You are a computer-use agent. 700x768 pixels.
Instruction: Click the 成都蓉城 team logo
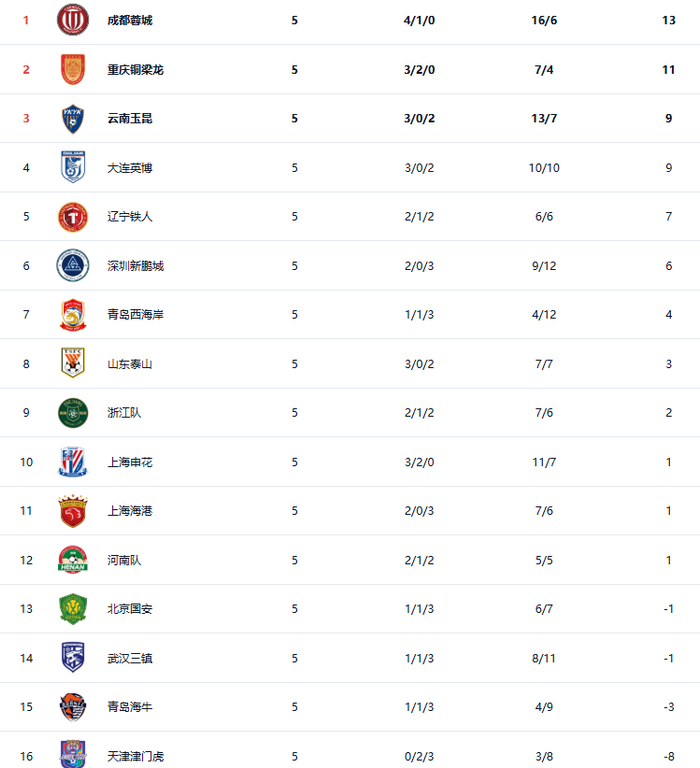point(72,20)
